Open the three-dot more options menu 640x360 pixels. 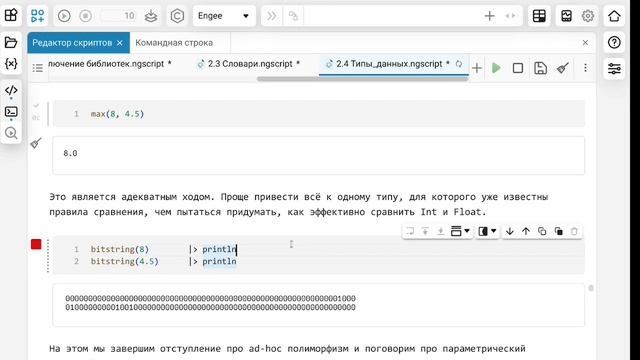585,68
